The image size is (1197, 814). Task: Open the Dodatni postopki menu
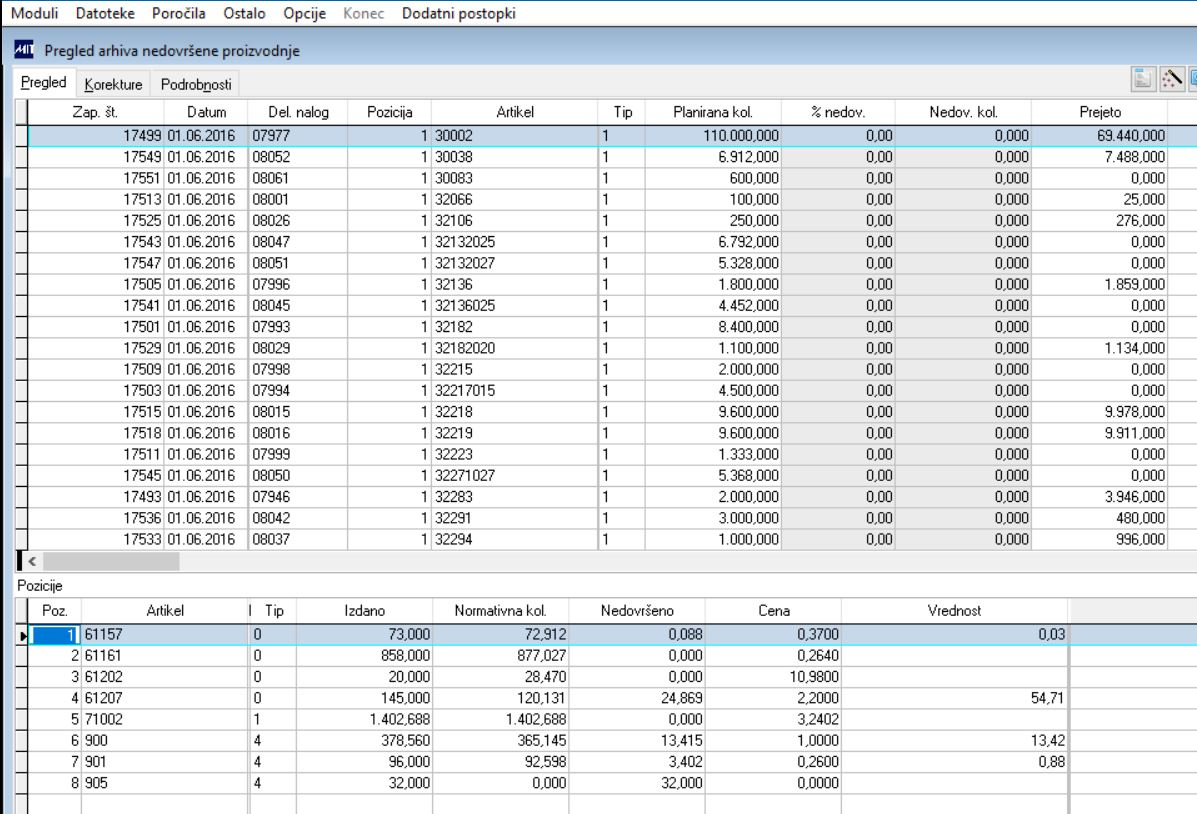click(459, 13)
